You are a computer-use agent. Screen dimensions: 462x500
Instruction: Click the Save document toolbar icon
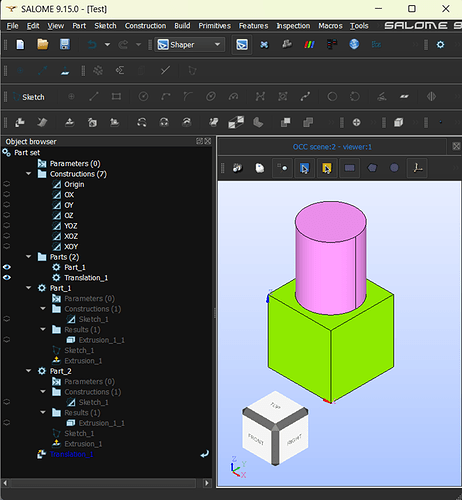tap(64, 44)
